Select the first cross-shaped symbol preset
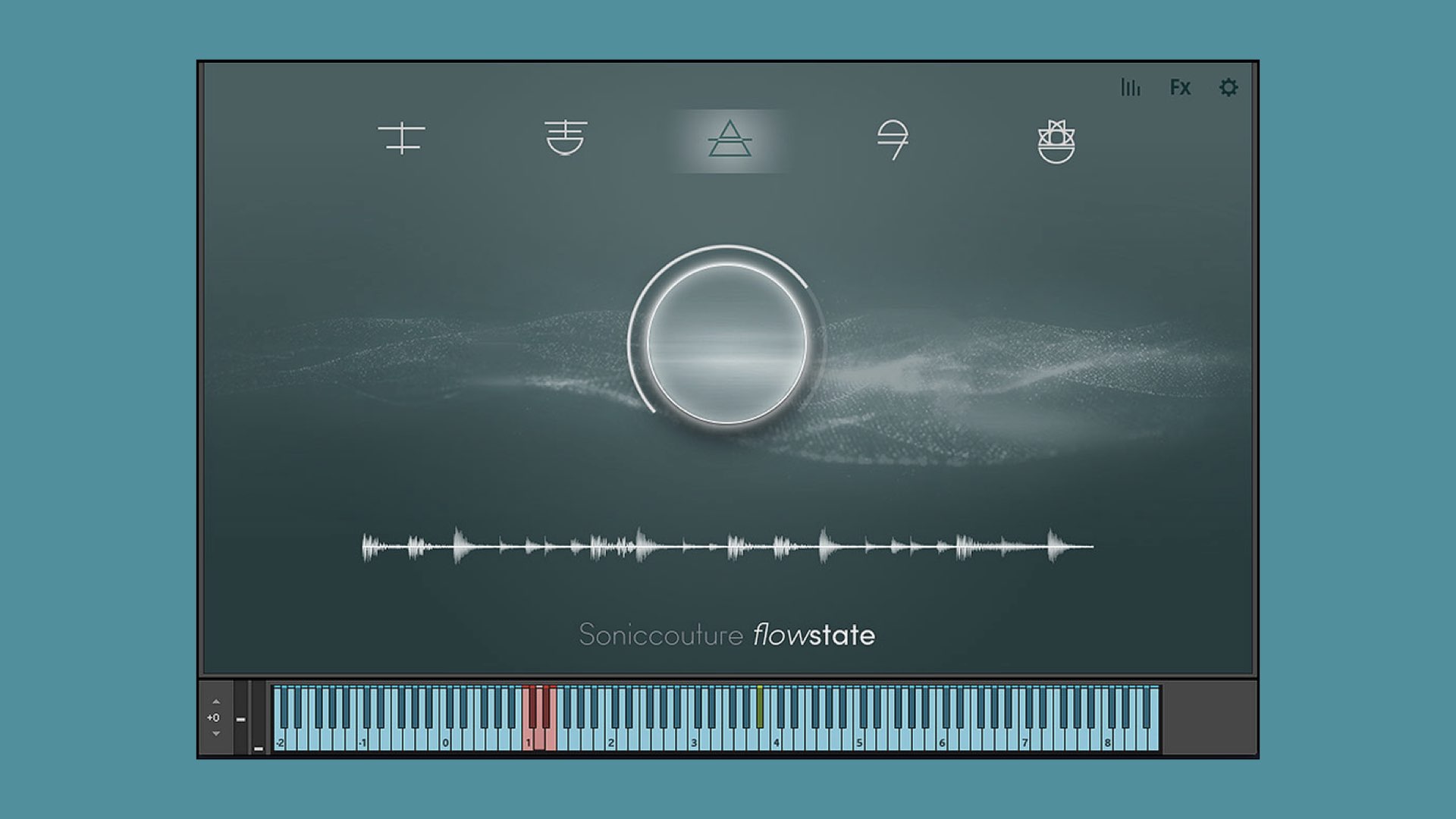The height and width of the screenshot is (819, 1456). point(401,139)
